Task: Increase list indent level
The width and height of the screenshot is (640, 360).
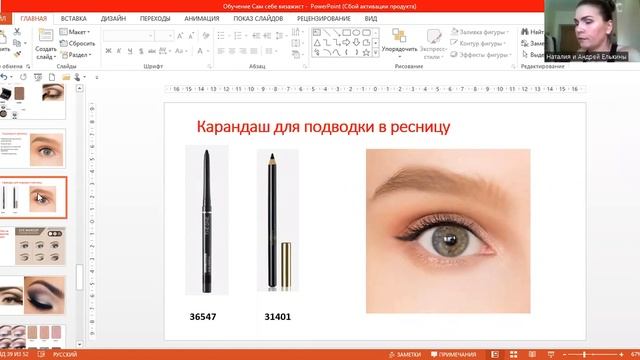Action: [267, 36]
